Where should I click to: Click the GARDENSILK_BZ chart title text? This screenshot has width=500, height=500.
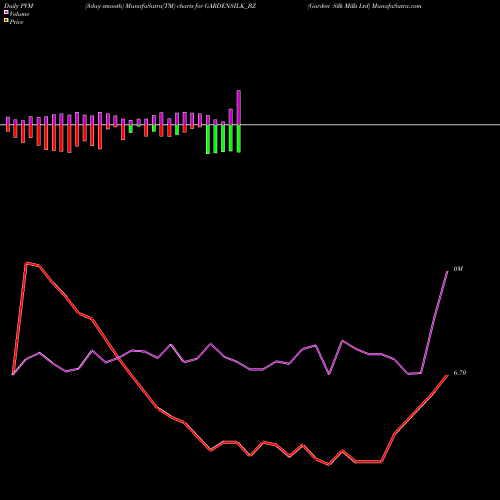click(x=170, y=6)
